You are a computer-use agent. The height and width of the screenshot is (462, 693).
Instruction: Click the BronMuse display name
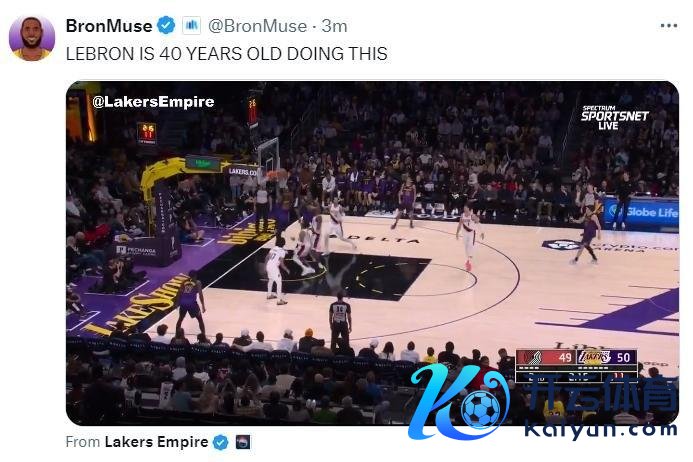[x=109, y=26]
